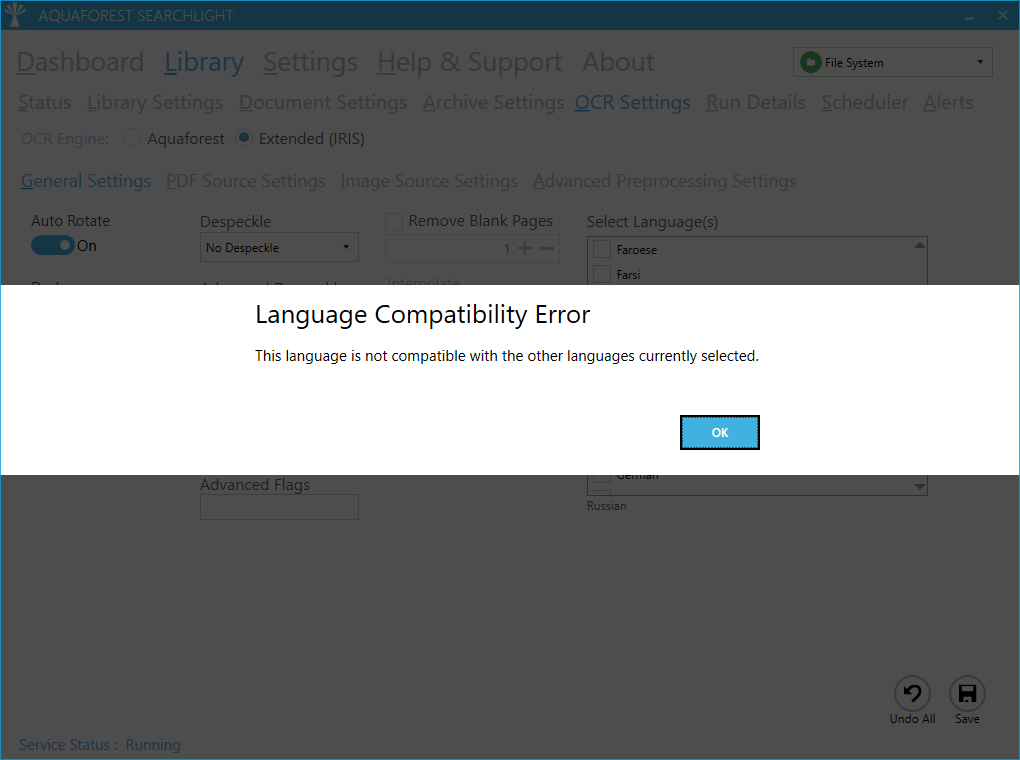Click the plus icon beside the blank pages count
Viewport: 1020px width, 760px height.
point(525,249)
